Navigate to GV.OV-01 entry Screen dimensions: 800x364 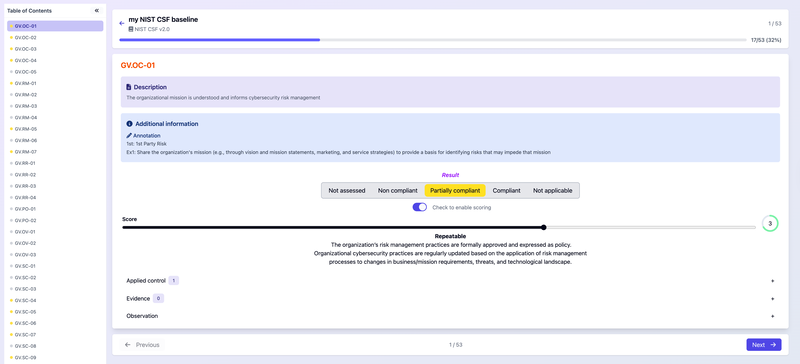pos(26,232)
